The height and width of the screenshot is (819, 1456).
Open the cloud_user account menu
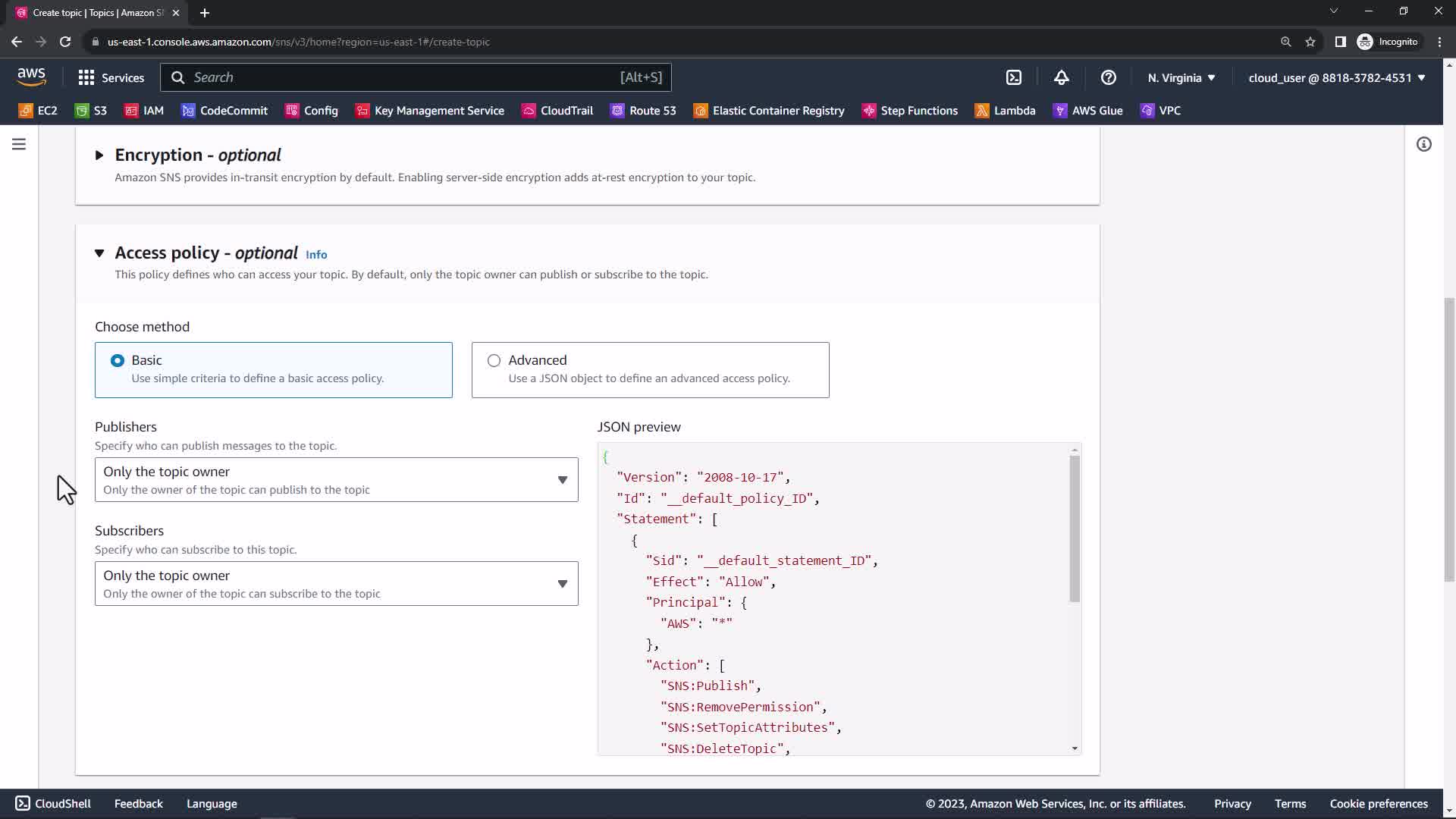[x=1336, y=77]
